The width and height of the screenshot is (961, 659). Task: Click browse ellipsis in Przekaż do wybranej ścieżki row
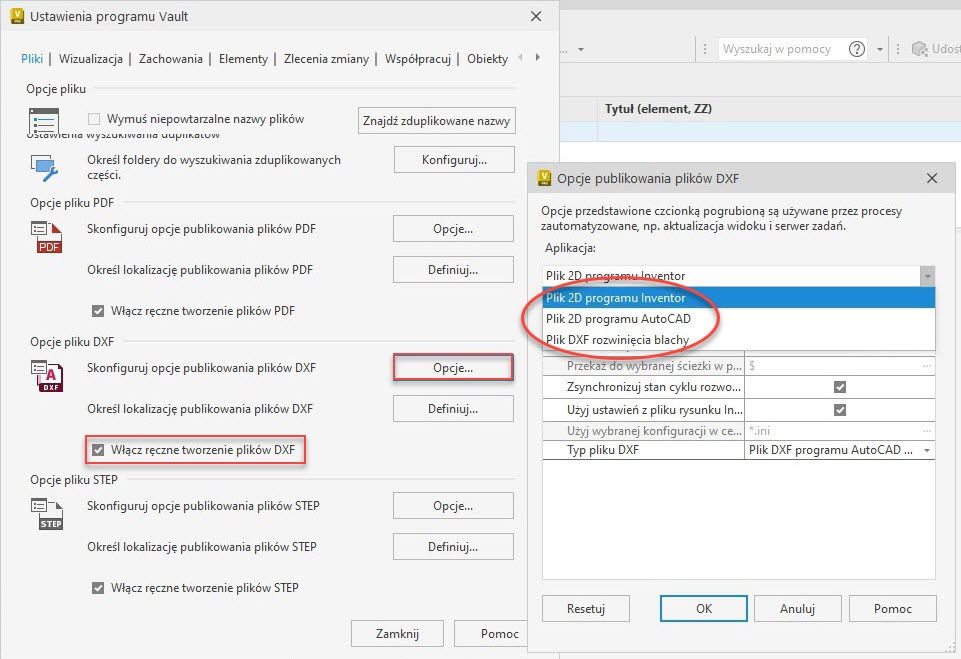[927, 366]
